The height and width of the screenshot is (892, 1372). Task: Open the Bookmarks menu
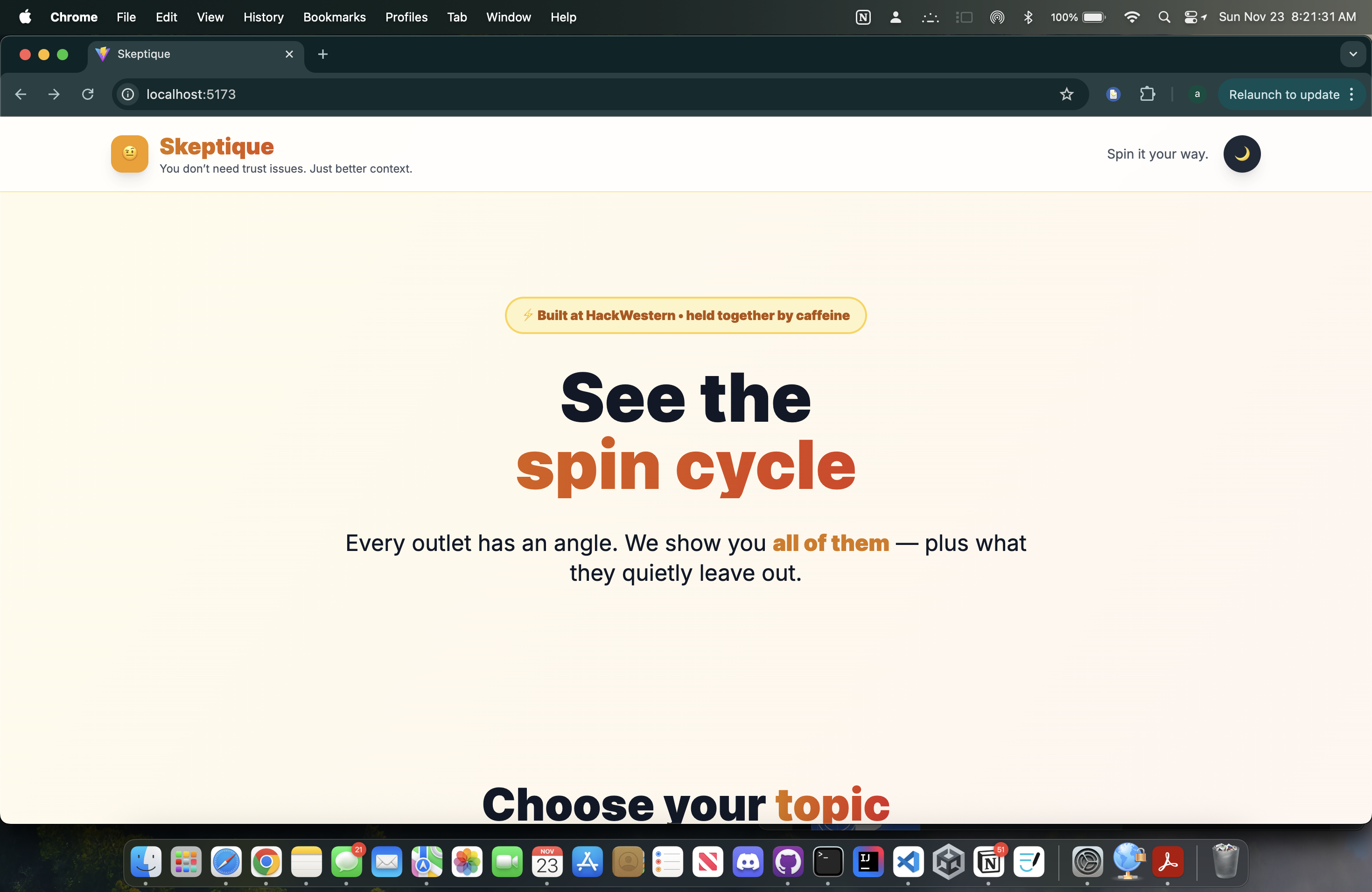(x=334, y=17)
